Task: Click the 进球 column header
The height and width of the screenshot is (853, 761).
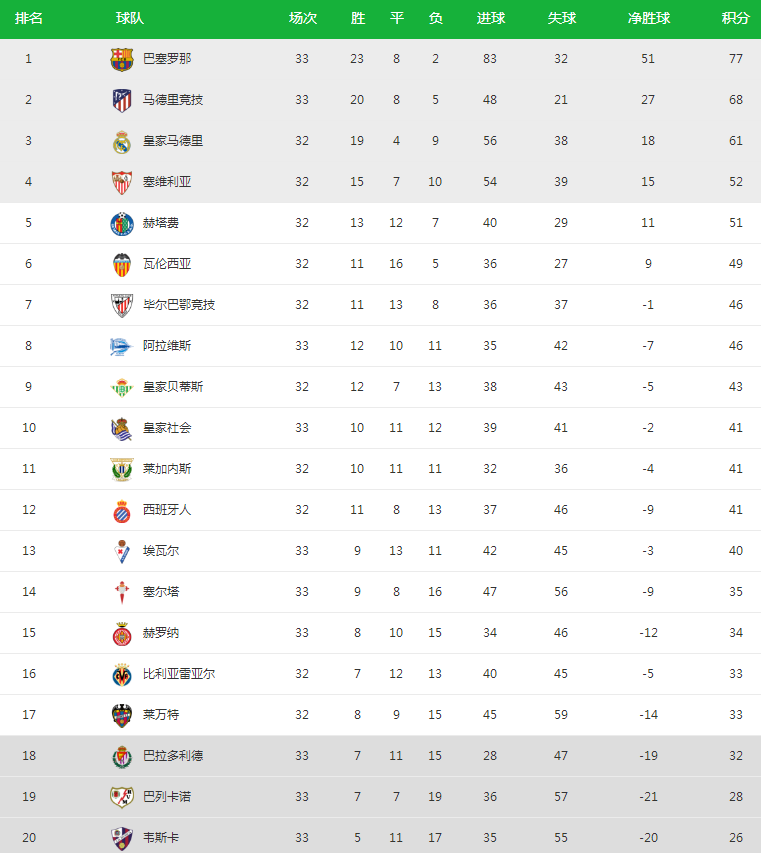Action: point(491,18)
